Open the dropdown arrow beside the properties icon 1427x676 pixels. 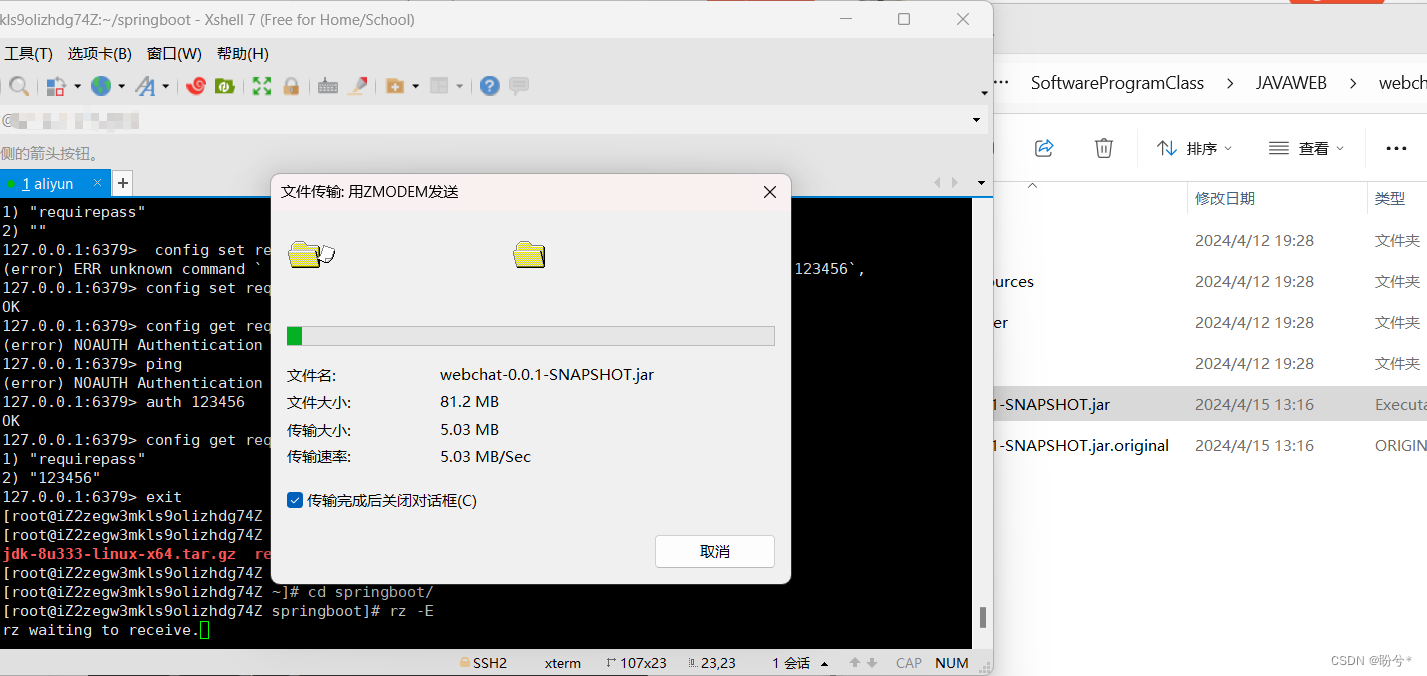[x=77, y=87]
